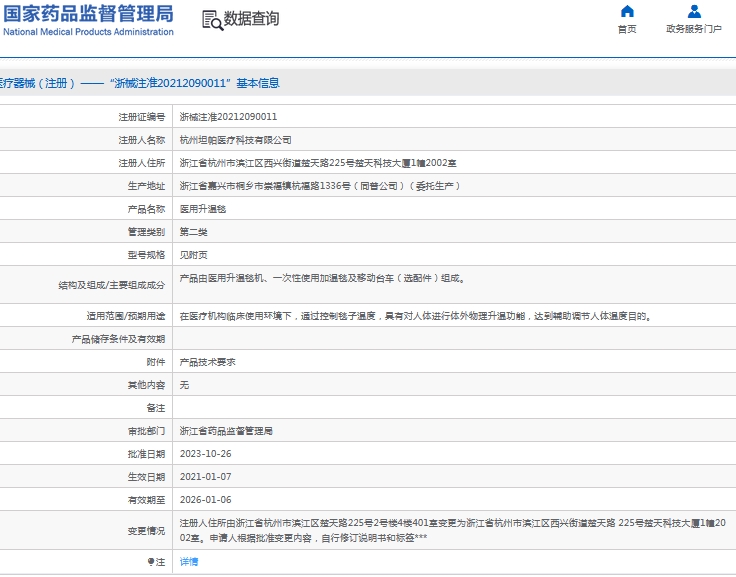
Task: Click the 产品储存条件及有效期 label
Action: click(x=118, y=339)
